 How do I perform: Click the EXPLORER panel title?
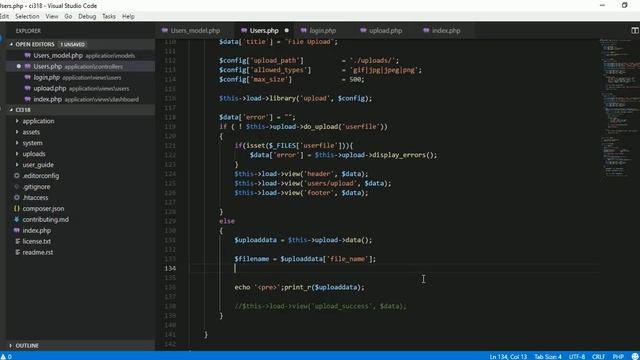[x=28, y=31]
